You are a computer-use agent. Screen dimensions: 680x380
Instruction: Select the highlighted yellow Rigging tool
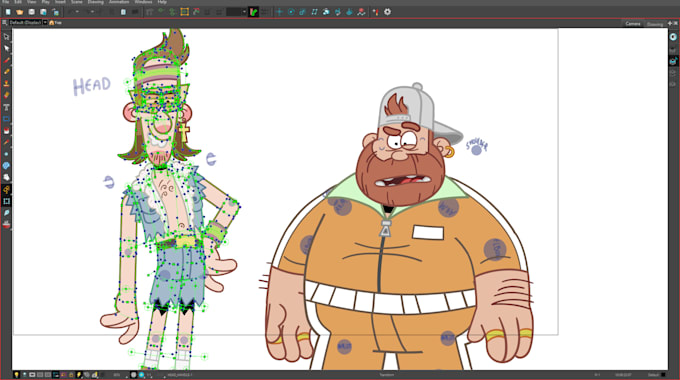pos(6,190)
